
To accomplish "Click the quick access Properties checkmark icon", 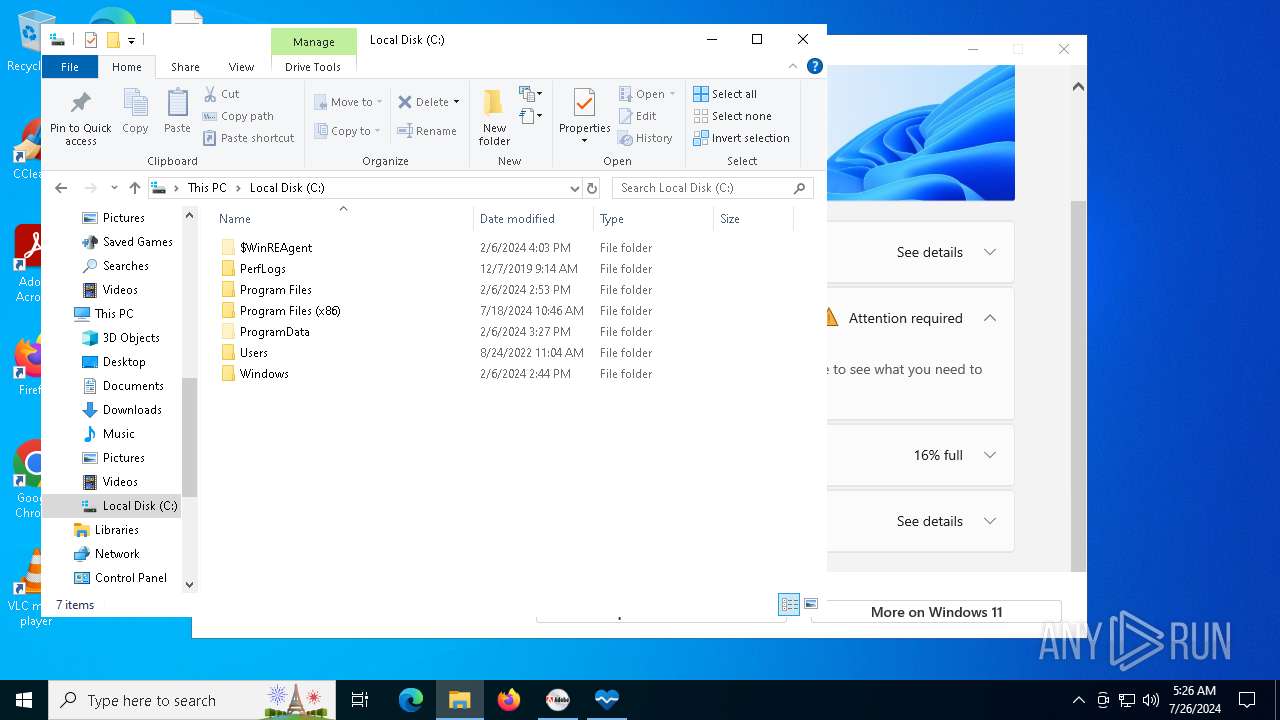I will coord(91,40).
